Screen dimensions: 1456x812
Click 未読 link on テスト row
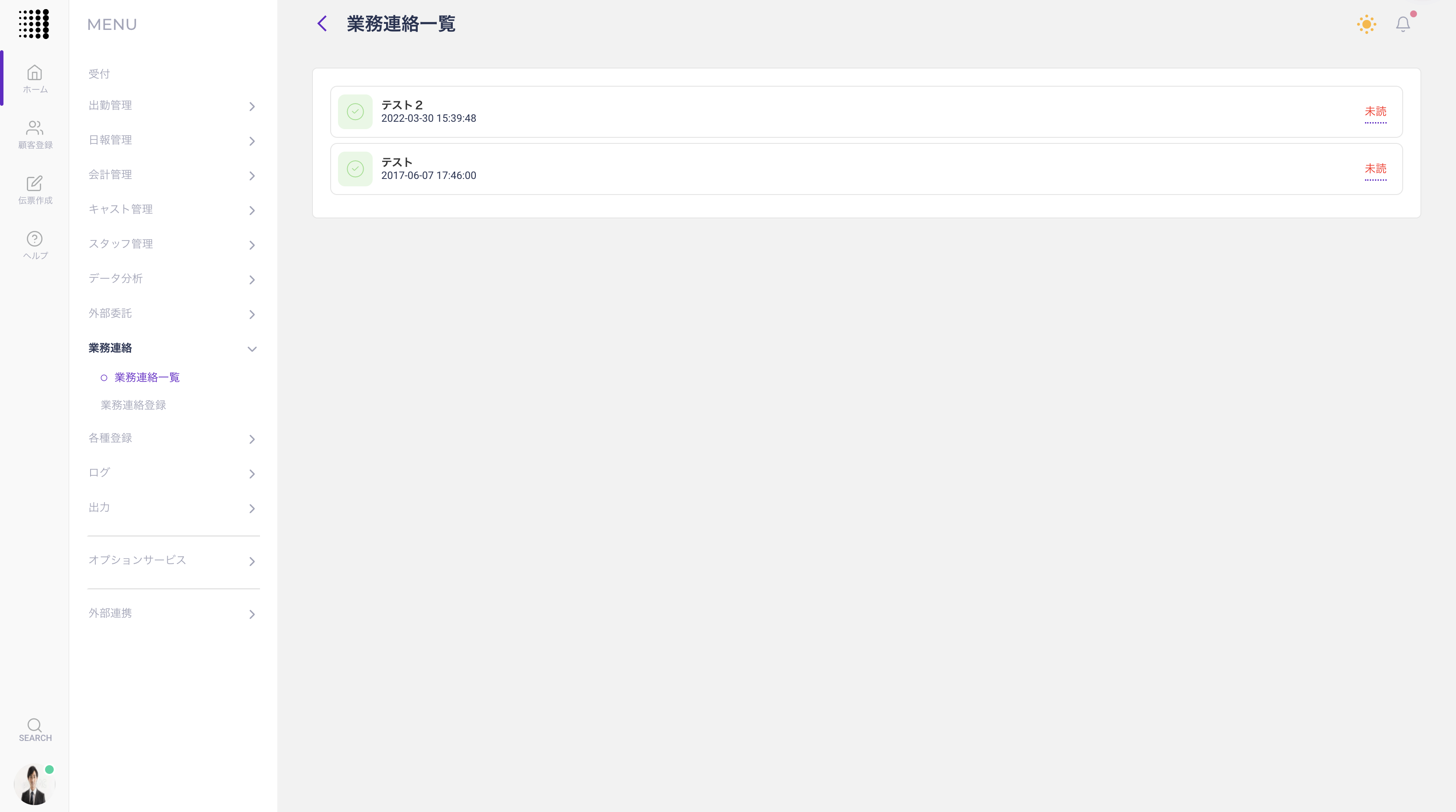click(1375, 169)
